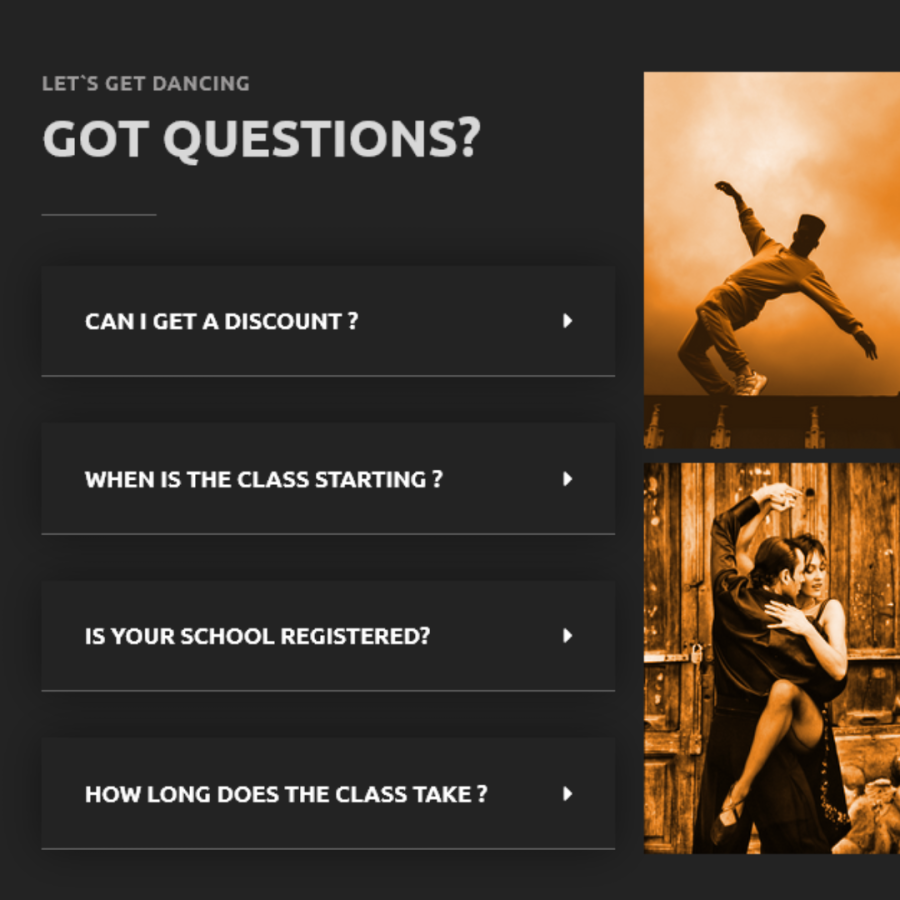Open the breakdancer photo

click(772, 260)
